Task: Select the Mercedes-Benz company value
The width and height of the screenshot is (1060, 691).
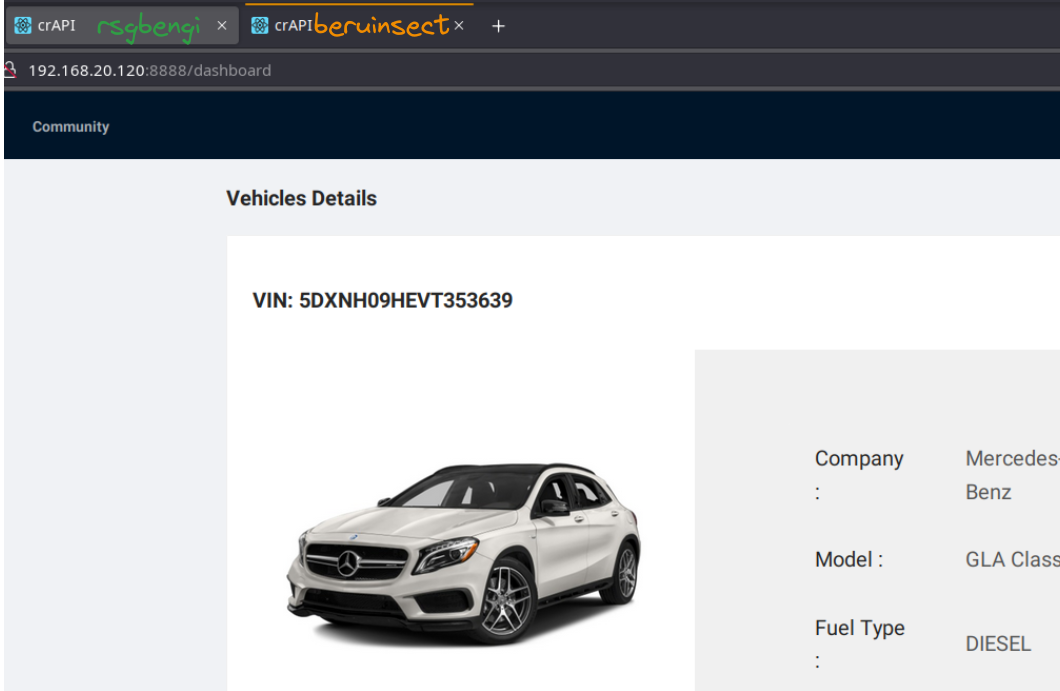Action: pos(1010,475)
